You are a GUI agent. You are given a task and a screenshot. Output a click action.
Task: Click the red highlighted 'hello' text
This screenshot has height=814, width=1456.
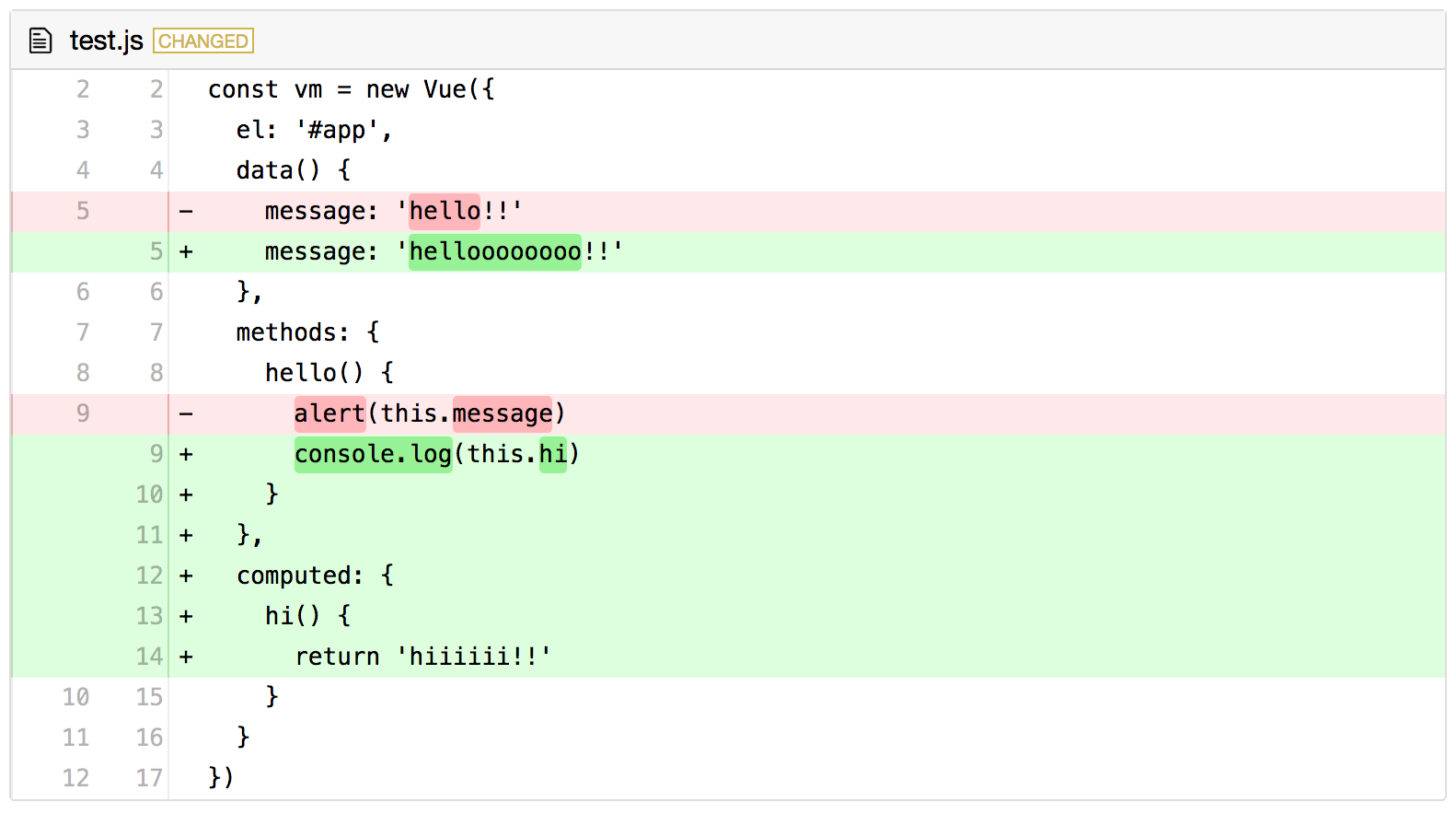pos(445,211)
